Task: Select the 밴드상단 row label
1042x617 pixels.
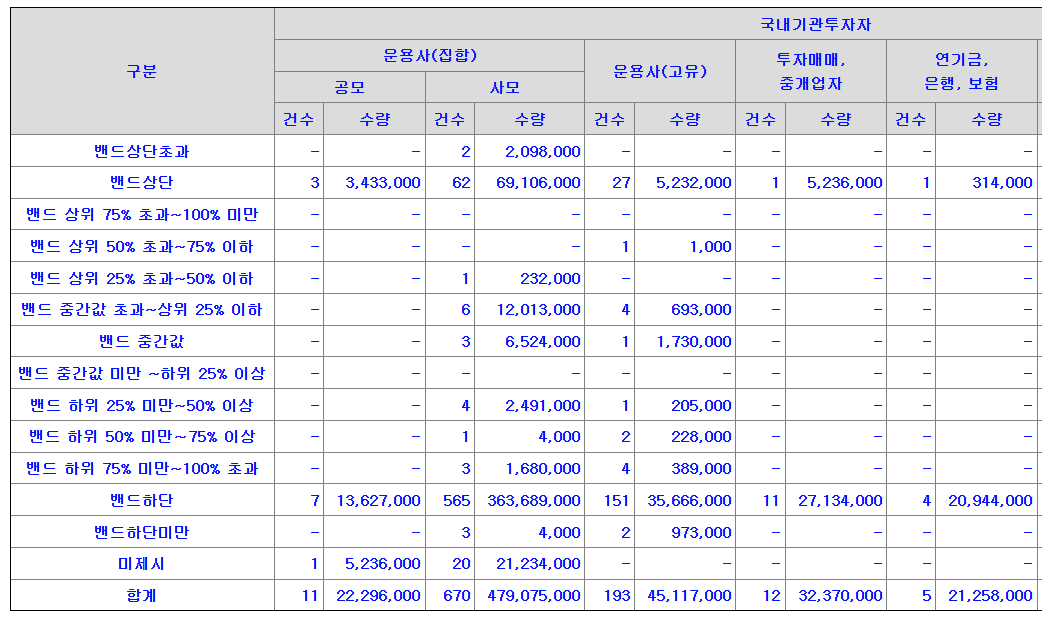Action: pos(142,182)
